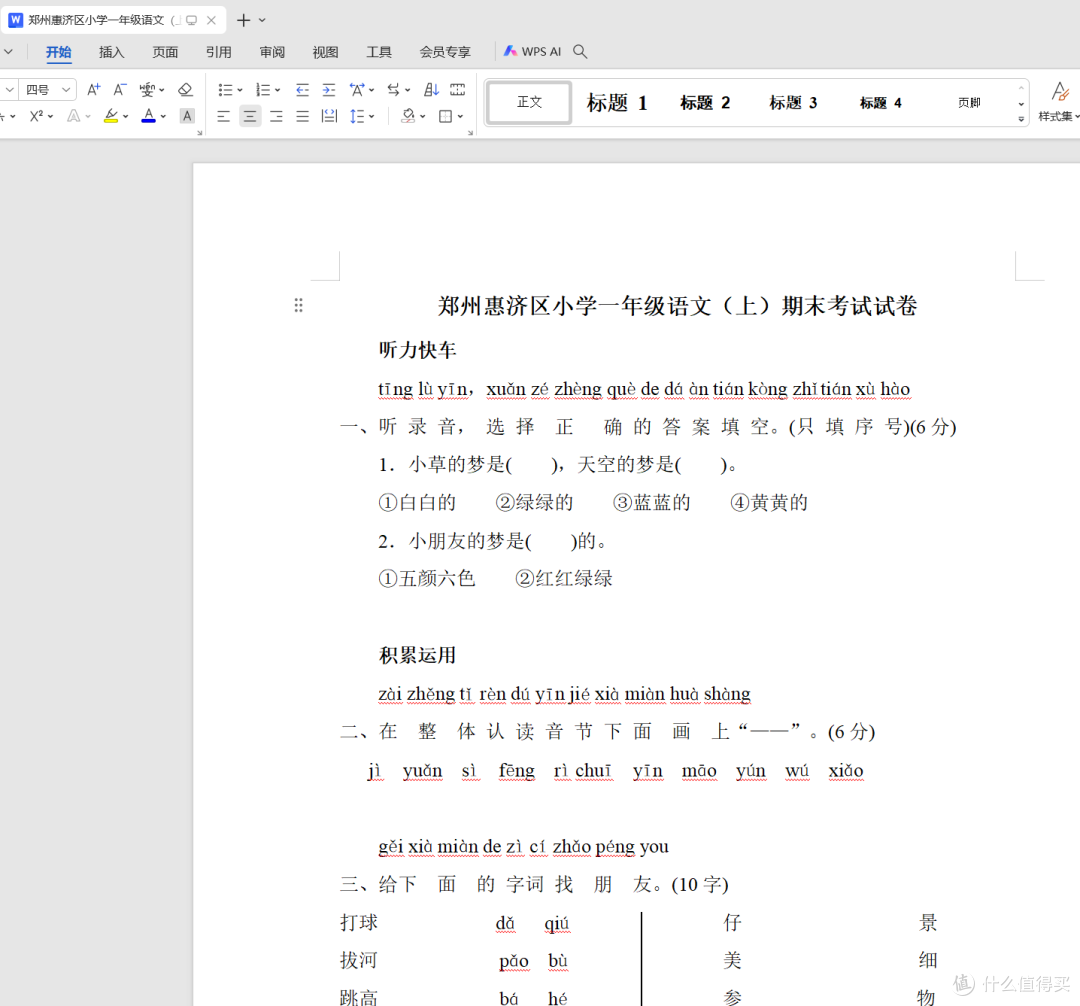This screenshot has height=1006, width=1080.
Task: Click the paragraph shading paint bucket icon
Action: (408, 116)
